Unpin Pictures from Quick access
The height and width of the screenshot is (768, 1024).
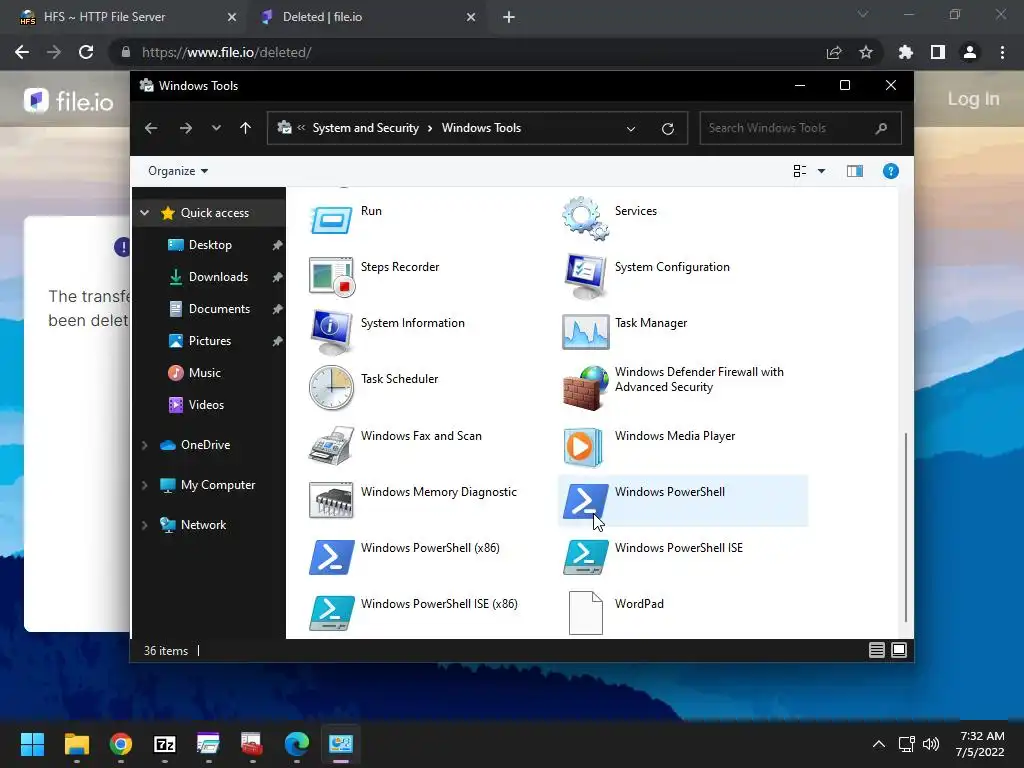coord(278,341)
